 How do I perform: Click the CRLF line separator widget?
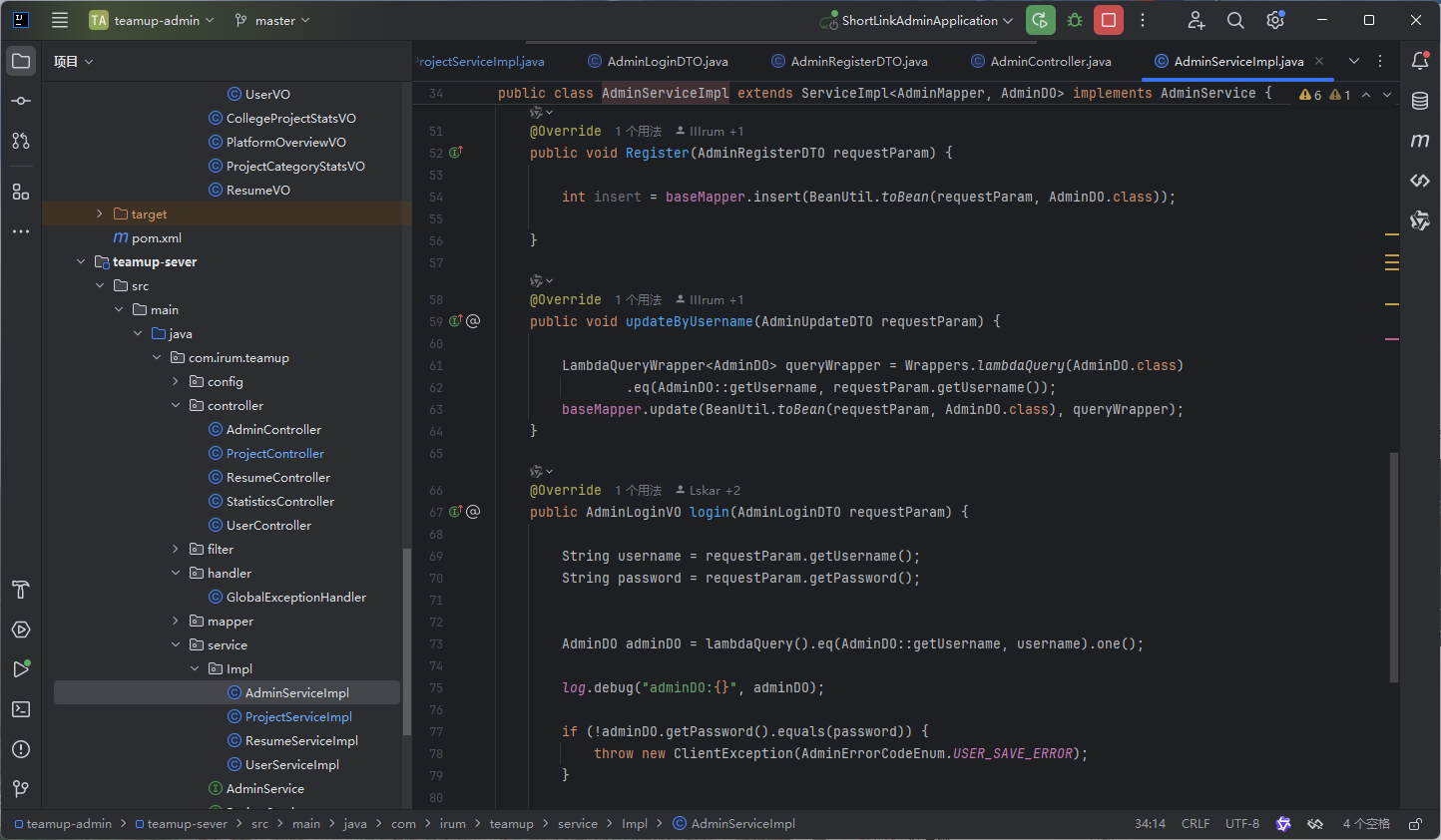click(x=1196, y=824)
